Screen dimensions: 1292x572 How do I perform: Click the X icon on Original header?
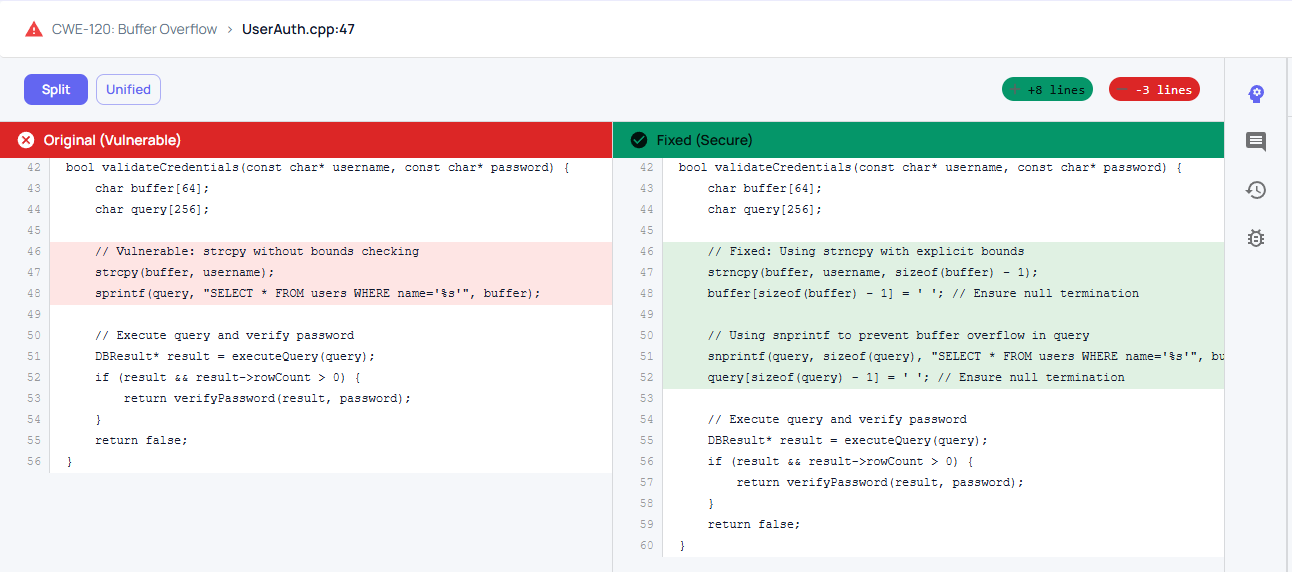(26, 140)
